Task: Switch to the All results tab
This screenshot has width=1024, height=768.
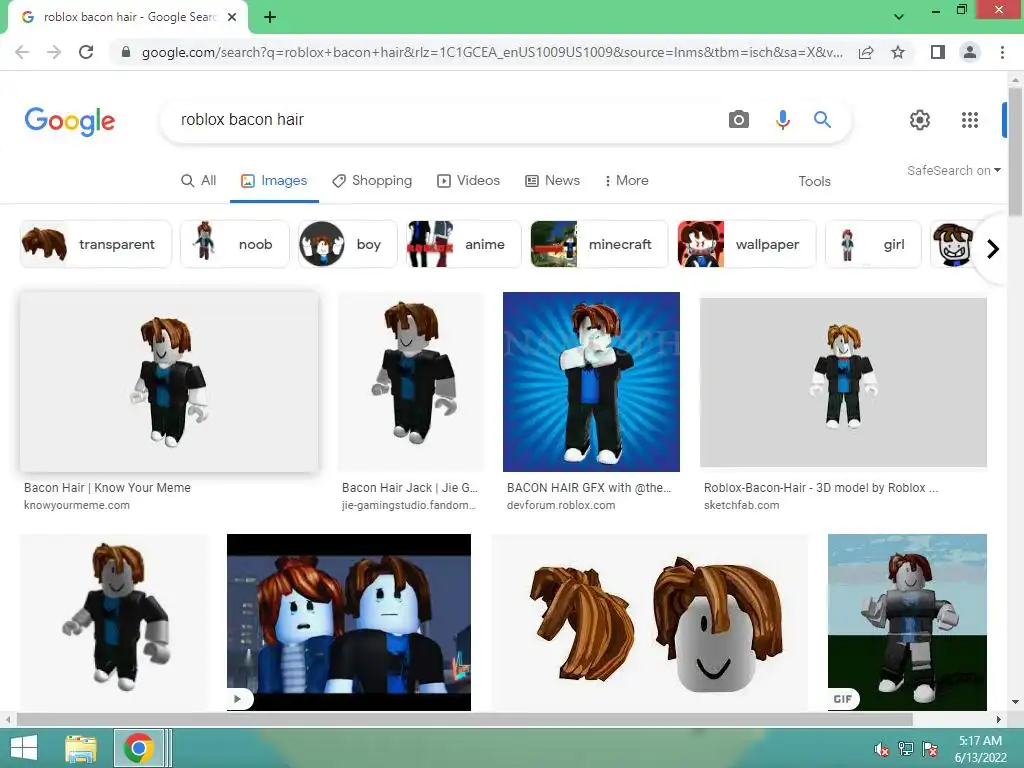Action: click(199, 181)
